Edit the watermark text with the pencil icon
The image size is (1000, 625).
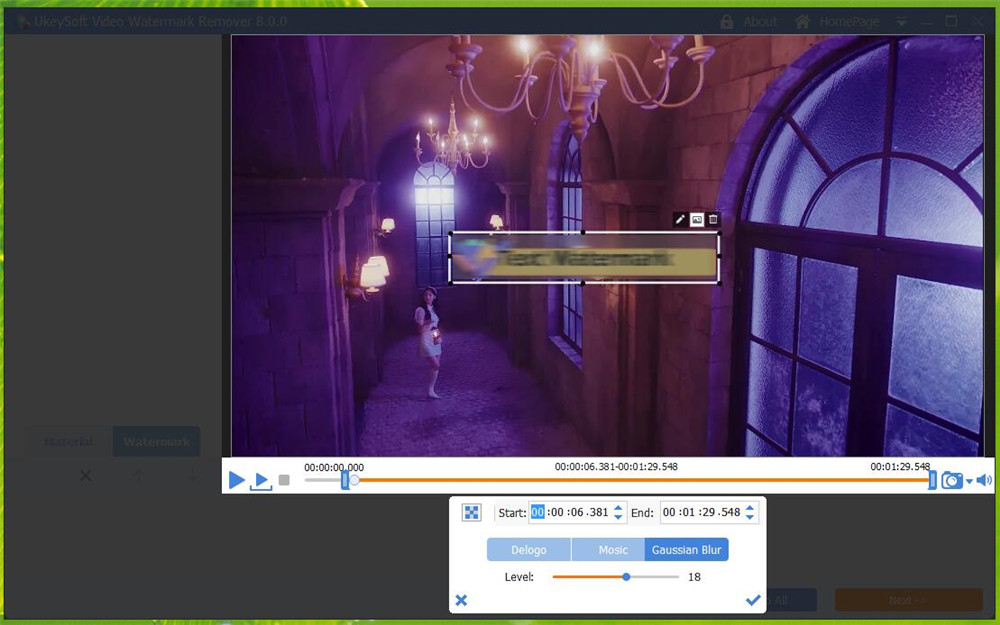pos(679,219)
